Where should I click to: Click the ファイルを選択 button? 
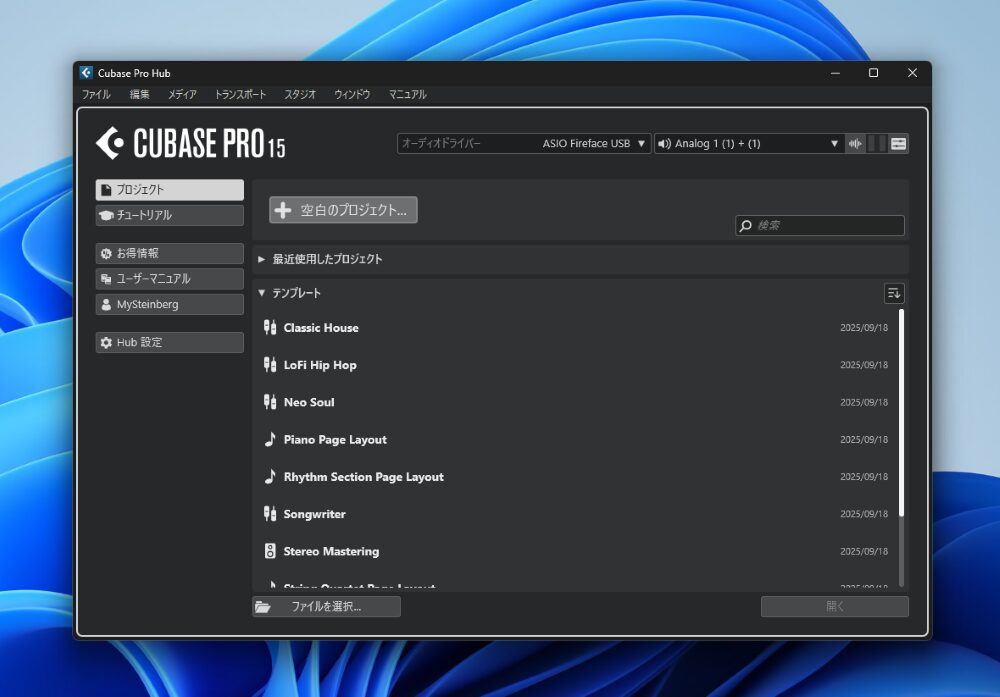[326, 606]
